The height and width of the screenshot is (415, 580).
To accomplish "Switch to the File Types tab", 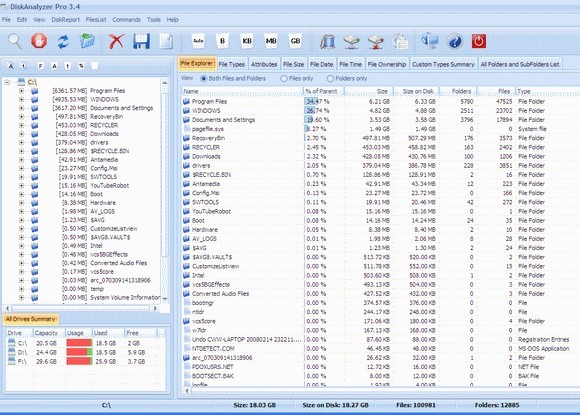I will pos(232,64).
